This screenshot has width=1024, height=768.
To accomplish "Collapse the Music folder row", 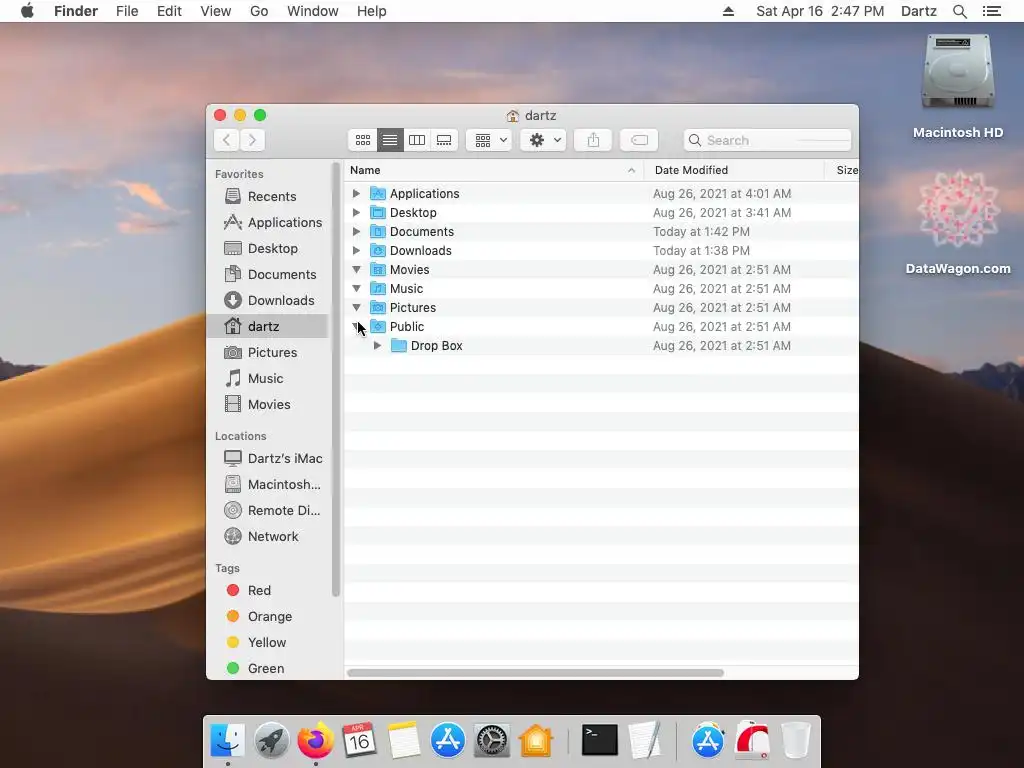I will click(357, 288).
